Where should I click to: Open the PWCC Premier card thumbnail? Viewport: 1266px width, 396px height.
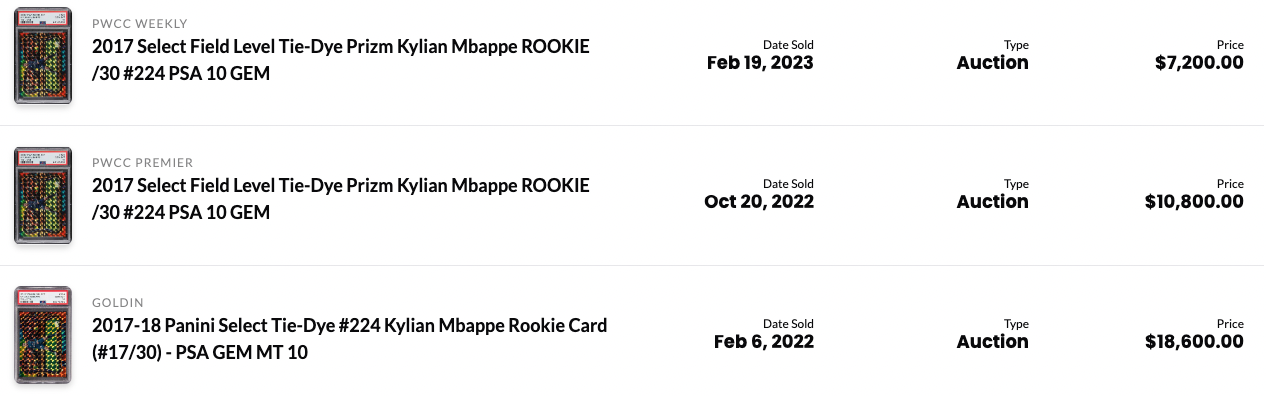pyautogui.click(x=43, y=196)
